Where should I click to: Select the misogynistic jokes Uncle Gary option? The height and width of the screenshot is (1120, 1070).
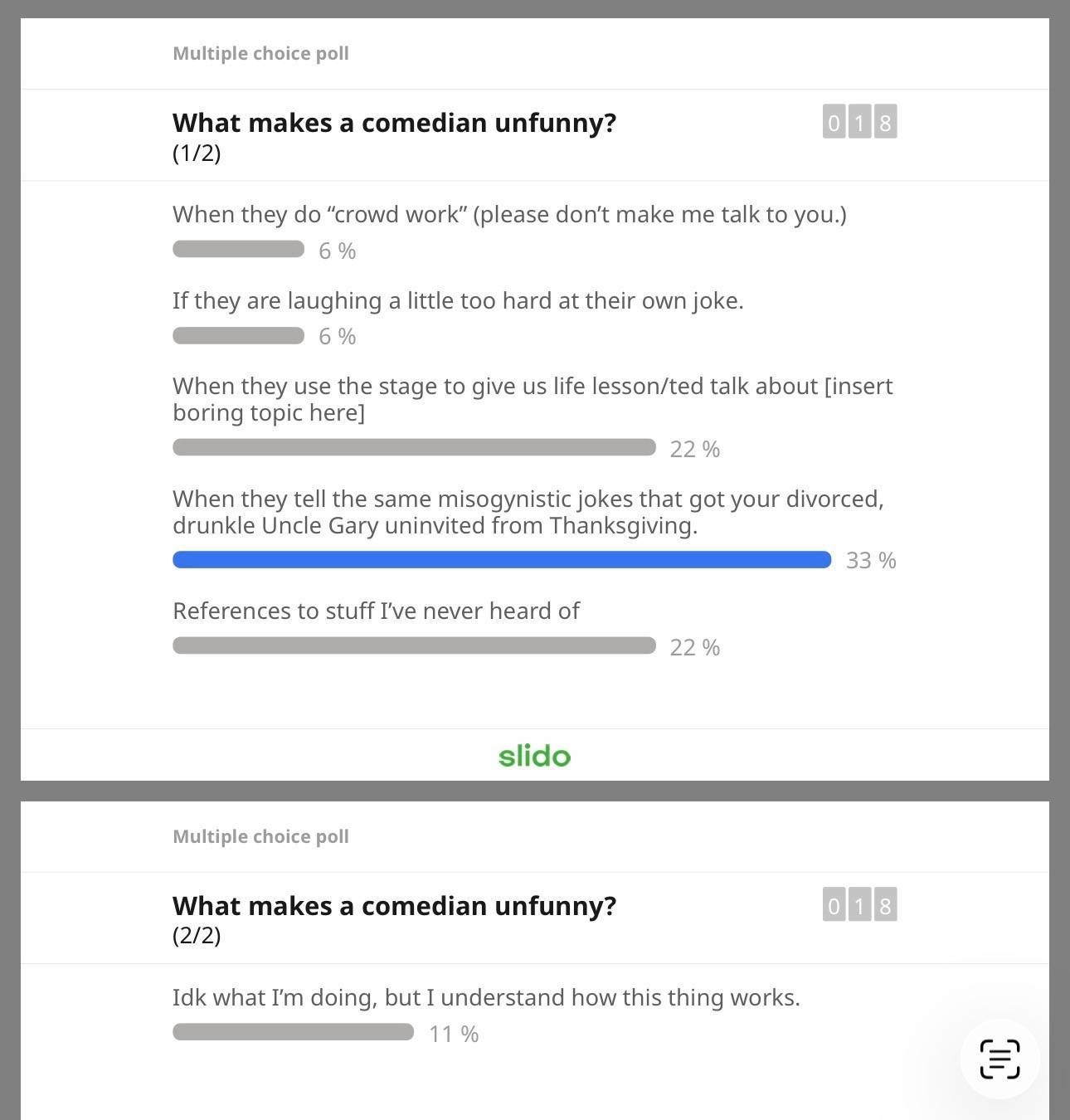coord(528,512)
